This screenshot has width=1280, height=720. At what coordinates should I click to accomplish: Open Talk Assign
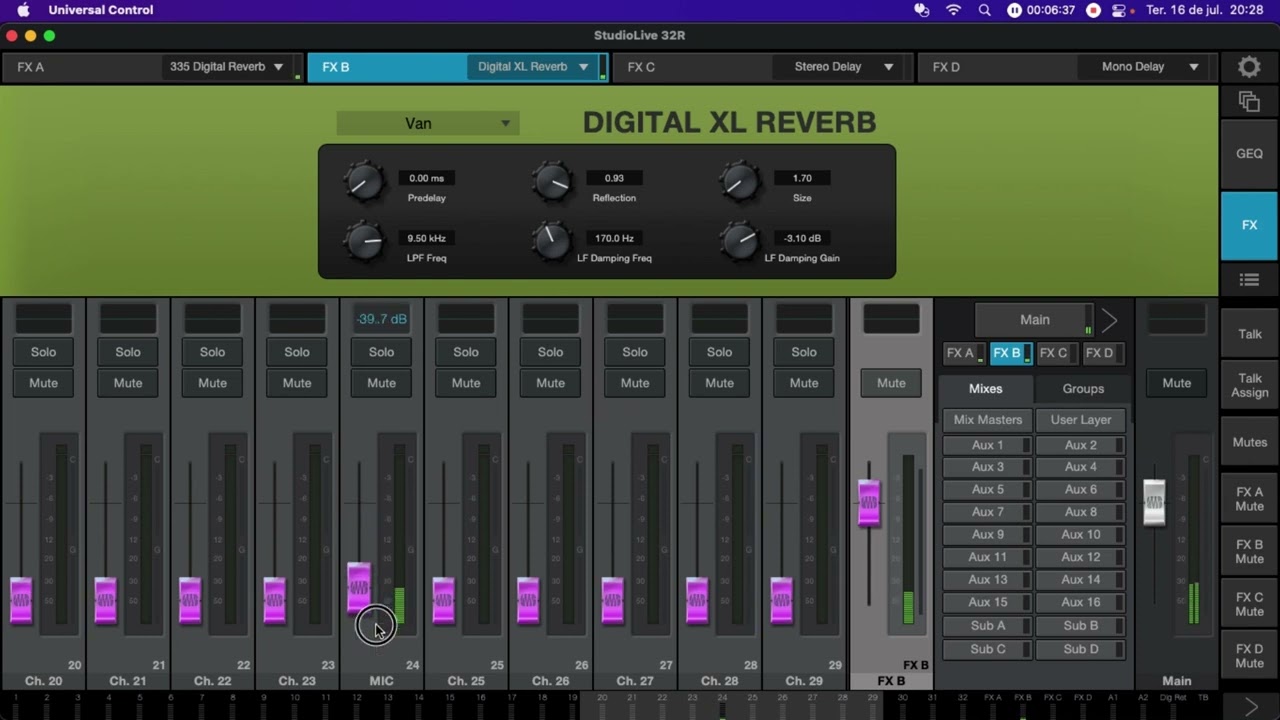pyautogui.click(x=1249, y=385)
